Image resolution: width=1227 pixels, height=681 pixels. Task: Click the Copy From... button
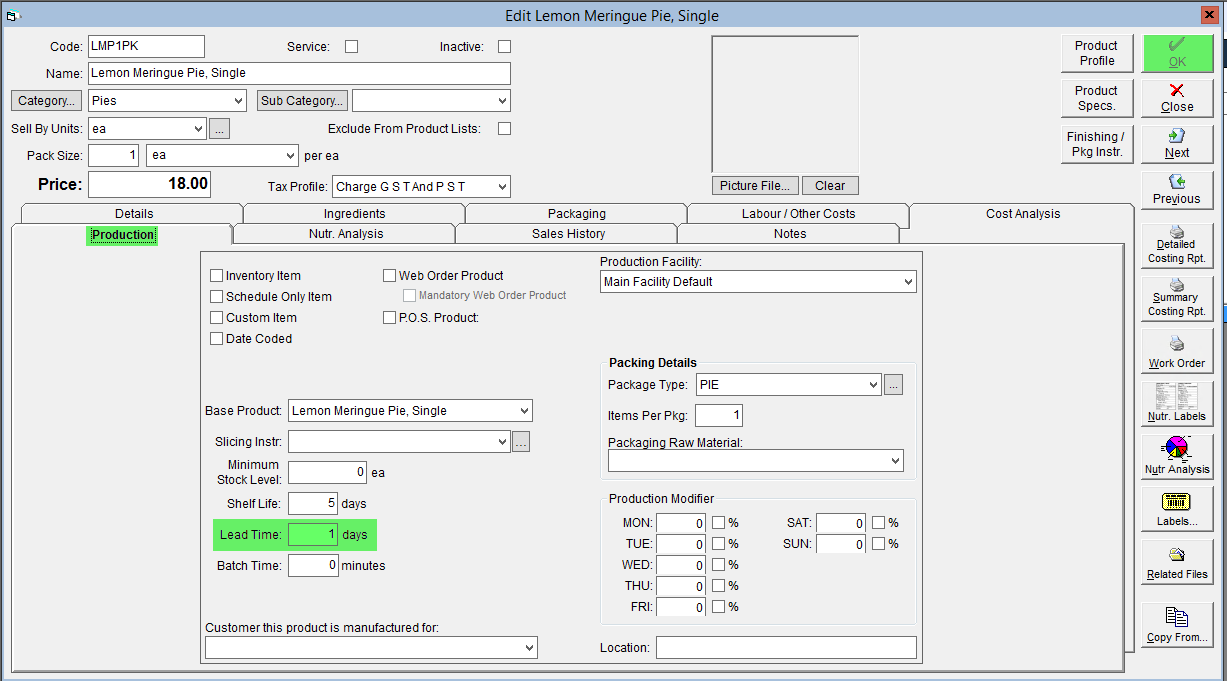click(x=1177, y=625)
